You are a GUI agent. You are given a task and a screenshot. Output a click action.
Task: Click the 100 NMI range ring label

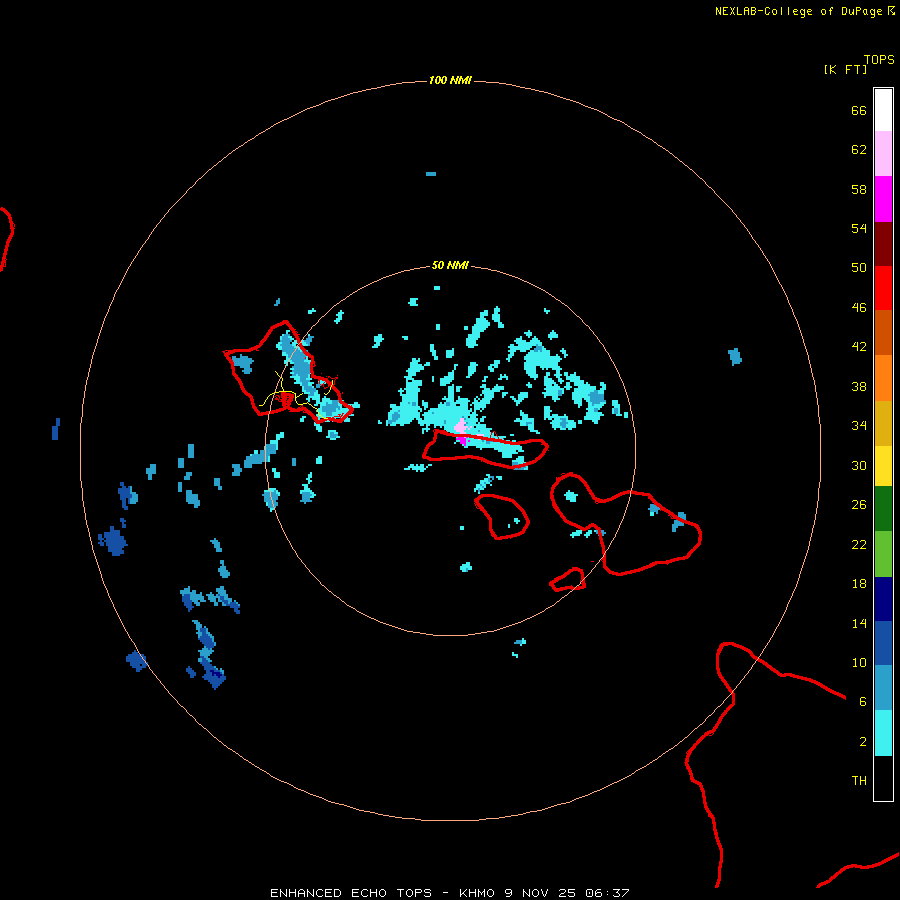pyautogui.click(x=450, y=80)
